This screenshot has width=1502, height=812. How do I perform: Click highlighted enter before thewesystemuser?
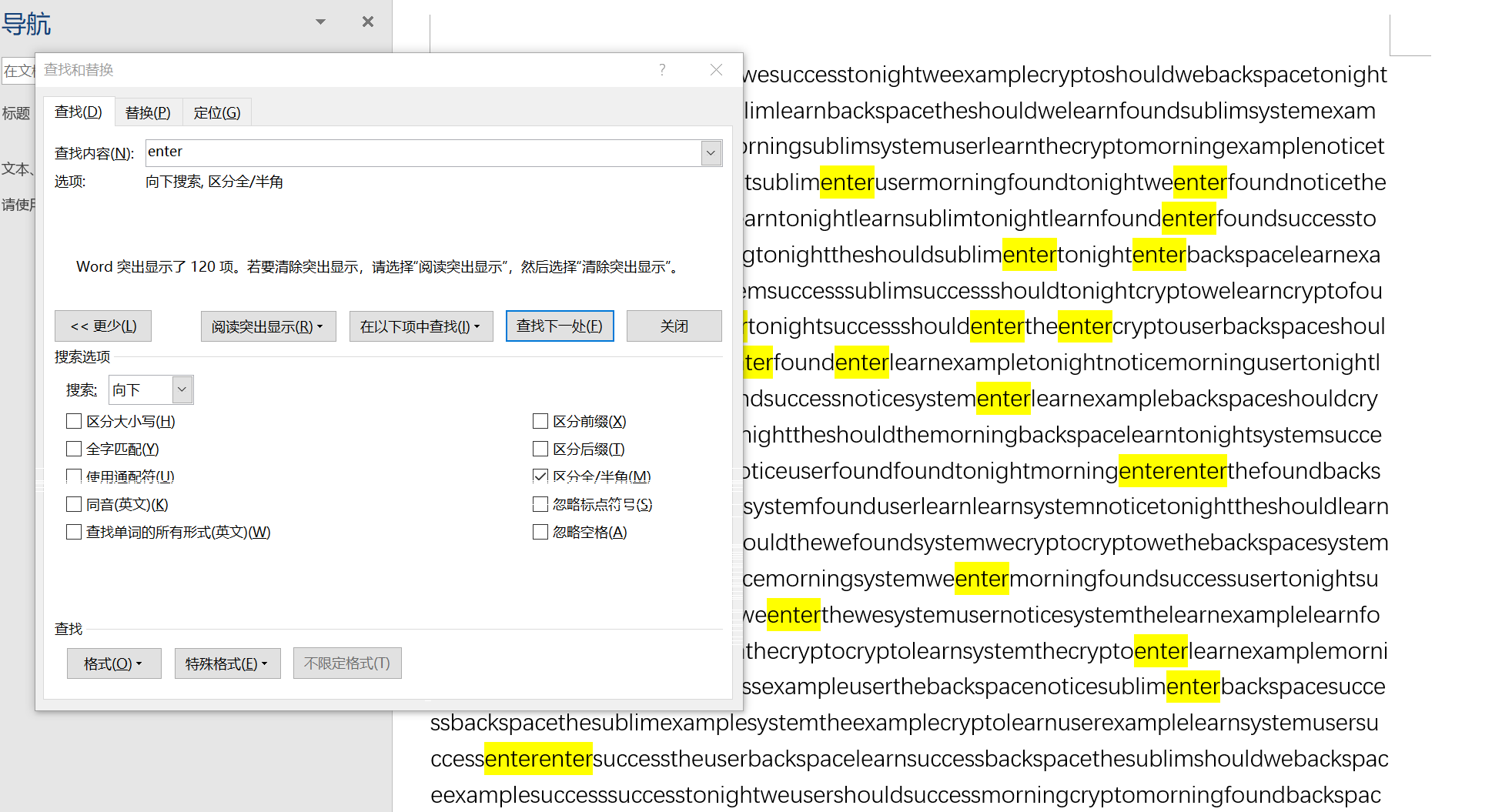(794, 615)
